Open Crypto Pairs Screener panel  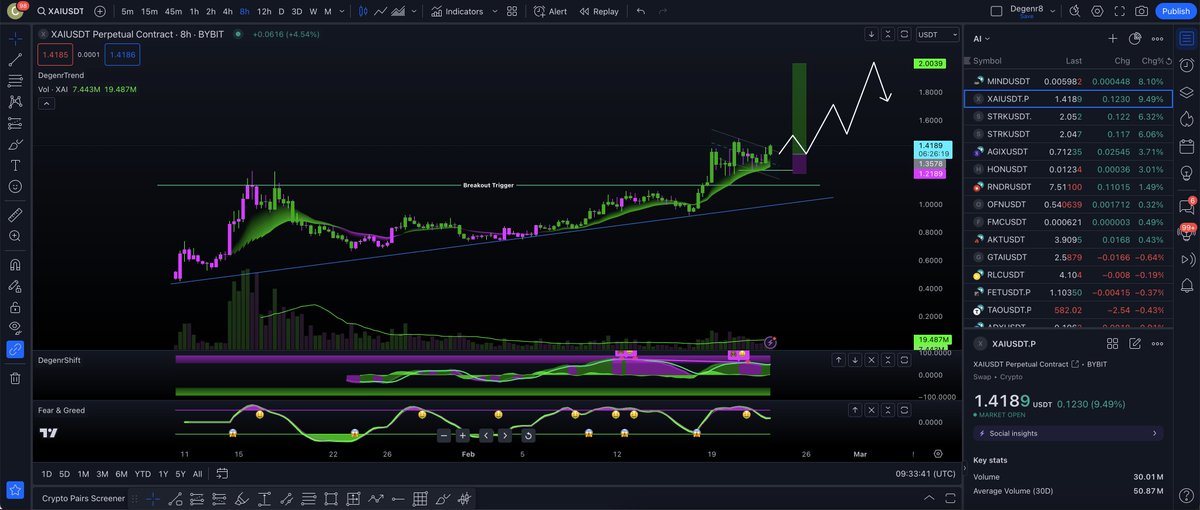[x=83, y=497]
